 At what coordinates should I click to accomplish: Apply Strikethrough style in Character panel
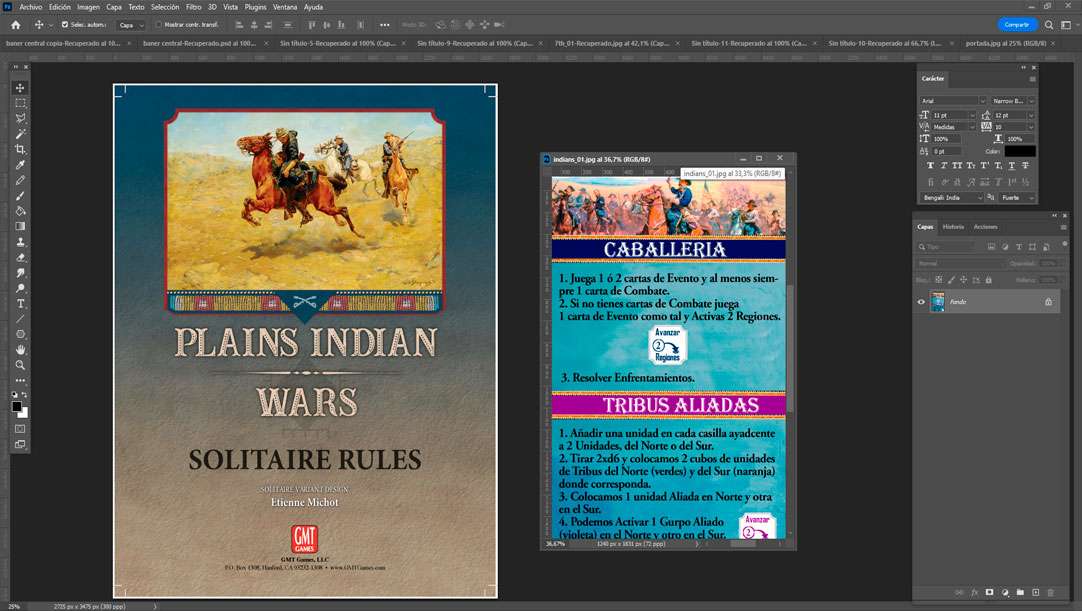[x=1025, y=166]
